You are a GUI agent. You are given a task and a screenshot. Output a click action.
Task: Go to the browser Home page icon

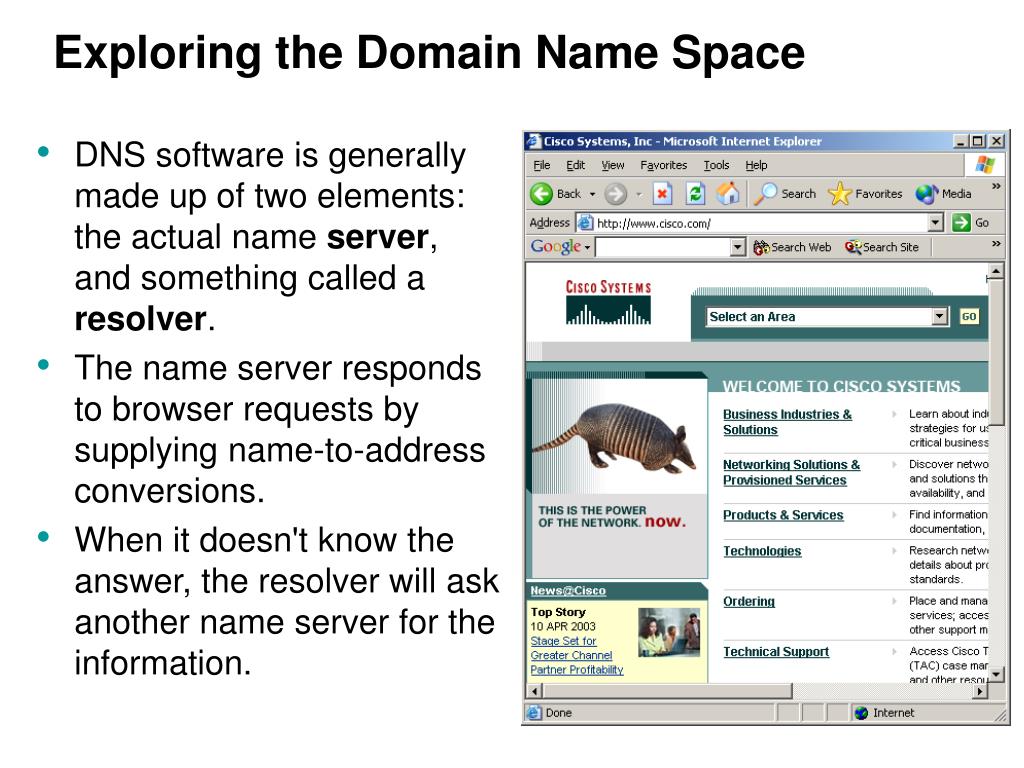pos(728,194)
